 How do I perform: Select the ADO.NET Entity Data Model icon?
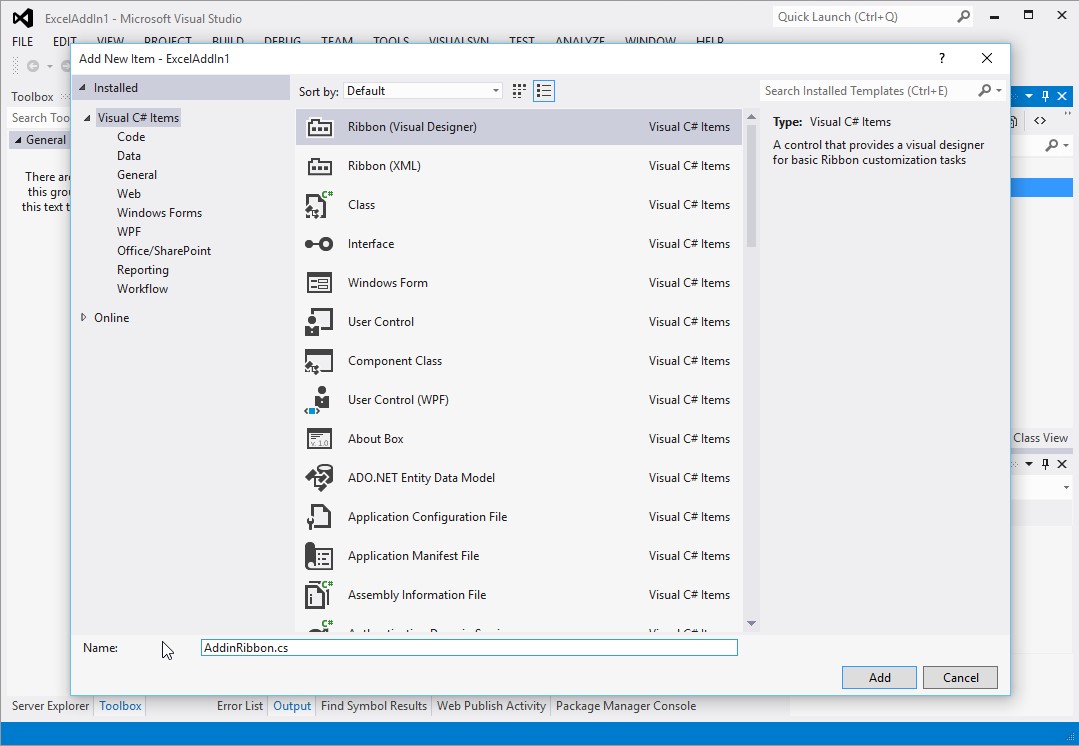tap(319, 478)
